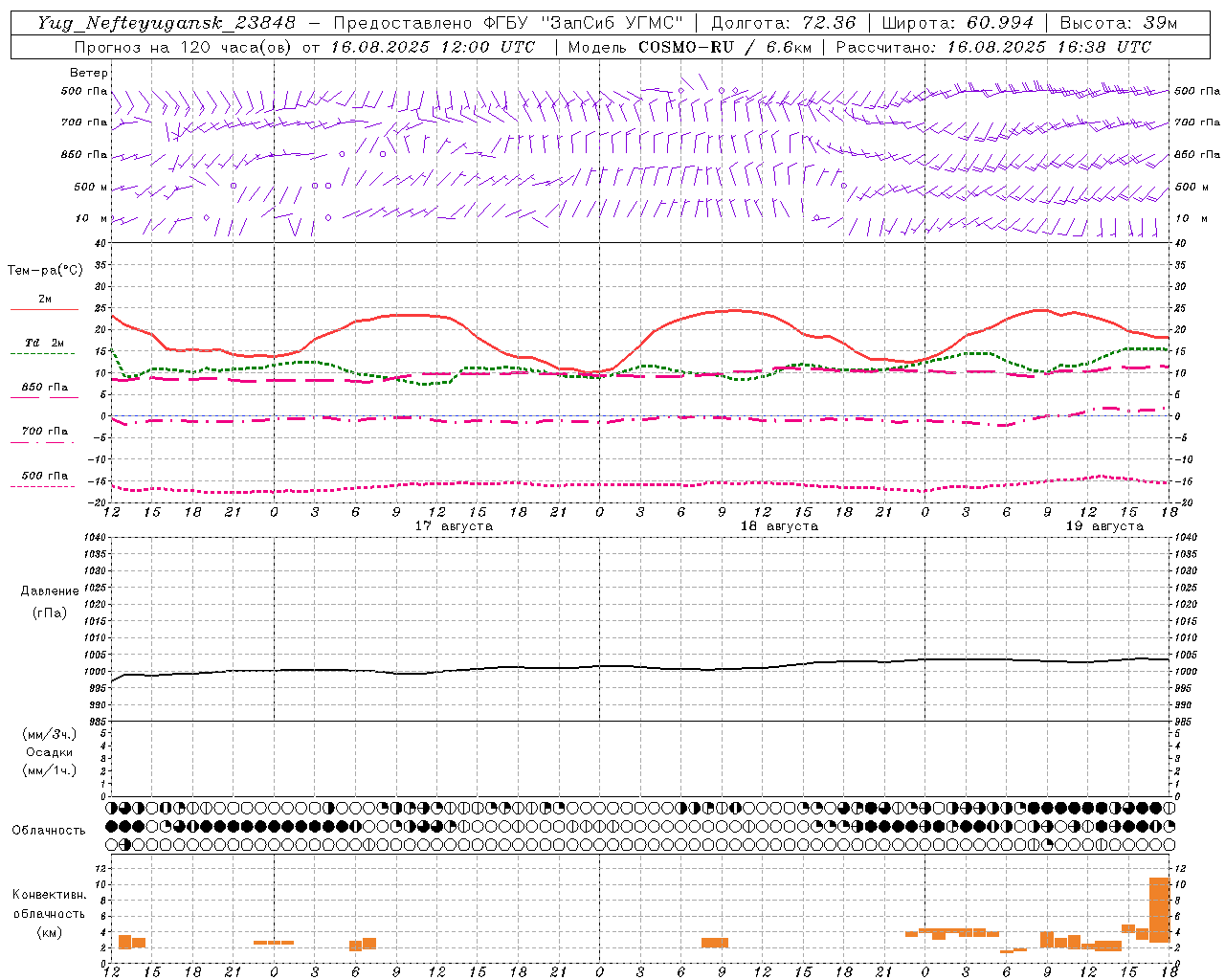This screenshot has width=1225, height=980.
Task: Click forecast start time 16.08.2025 12:00 UTC
Action: pyautogui.click(x=433, y=47)
